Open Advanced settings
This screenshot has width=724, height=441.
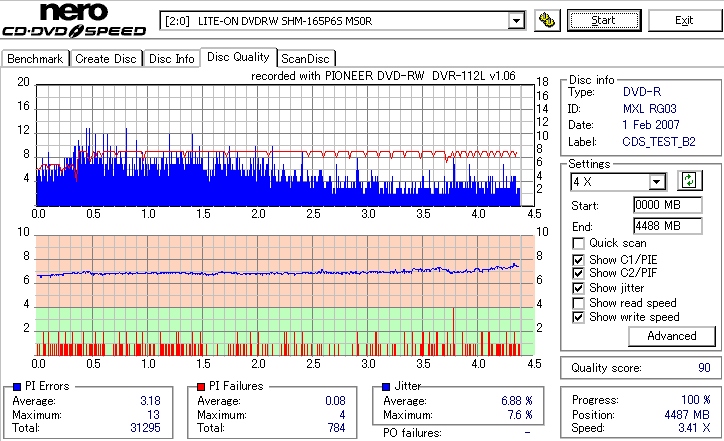[x=671, y=336]
